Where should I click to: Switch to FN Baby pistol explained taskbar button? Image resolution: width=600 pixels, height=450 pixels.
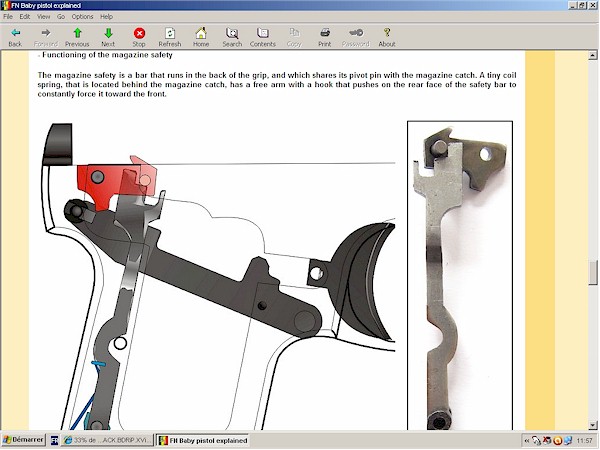203,440
